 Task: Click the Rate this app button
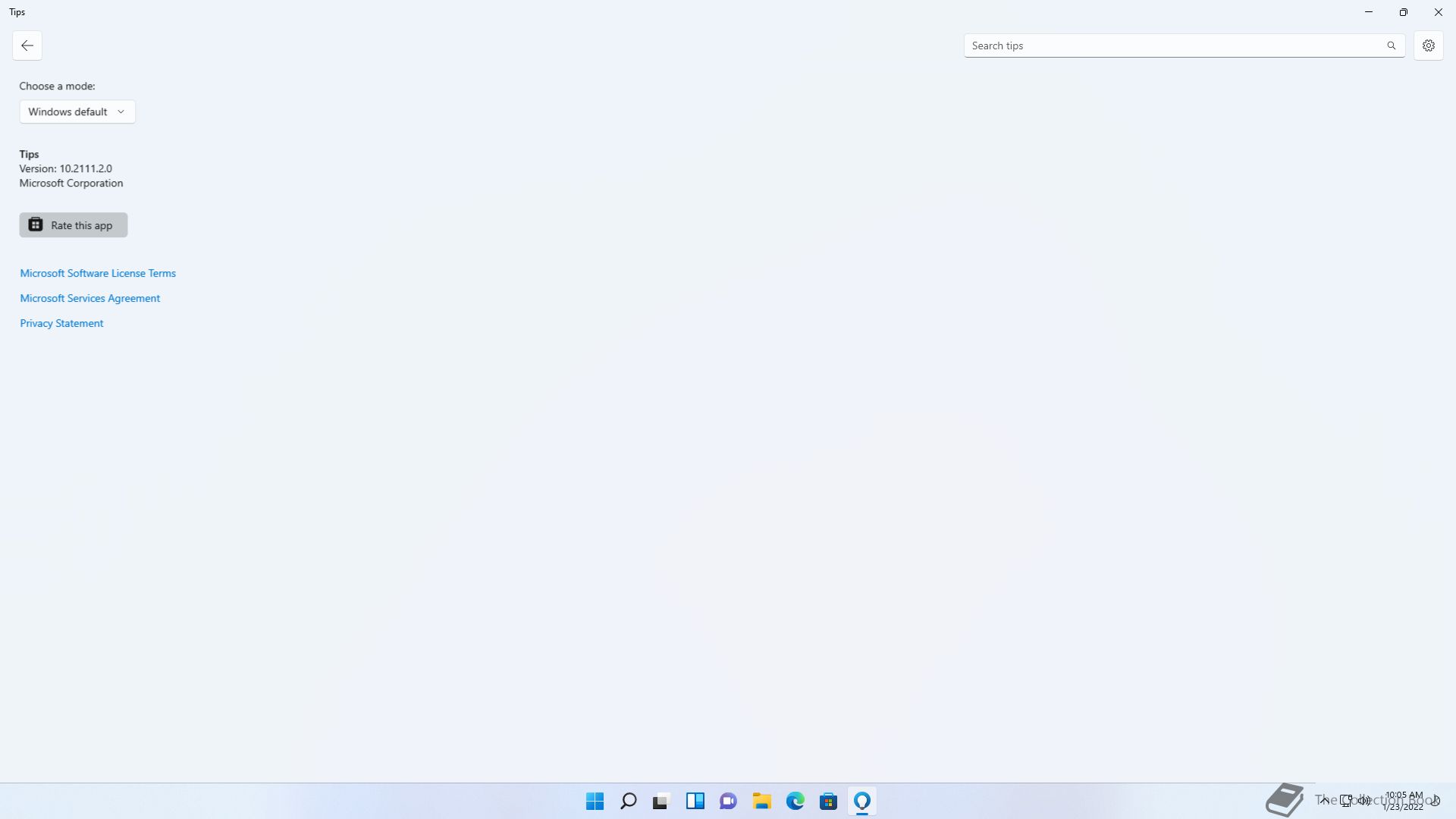[x=74, y=225]
